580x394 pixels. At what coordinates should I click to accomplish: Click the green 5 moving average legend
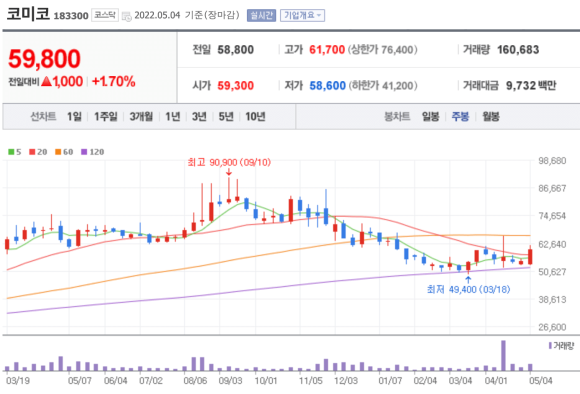15,152
